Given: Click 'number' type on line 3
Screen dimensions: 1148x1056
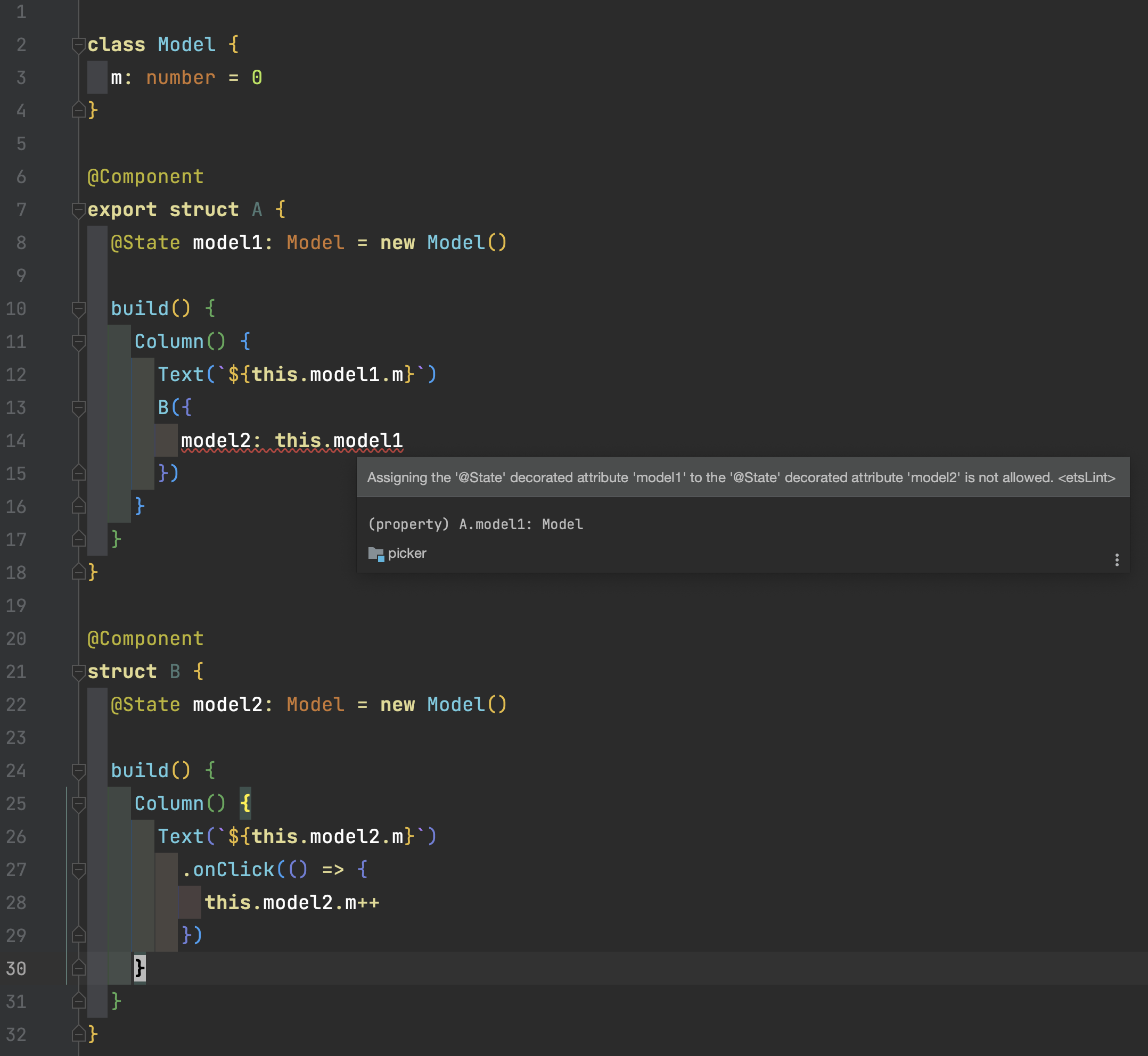Looking at the screenshot, I should (x=181, y=78).
